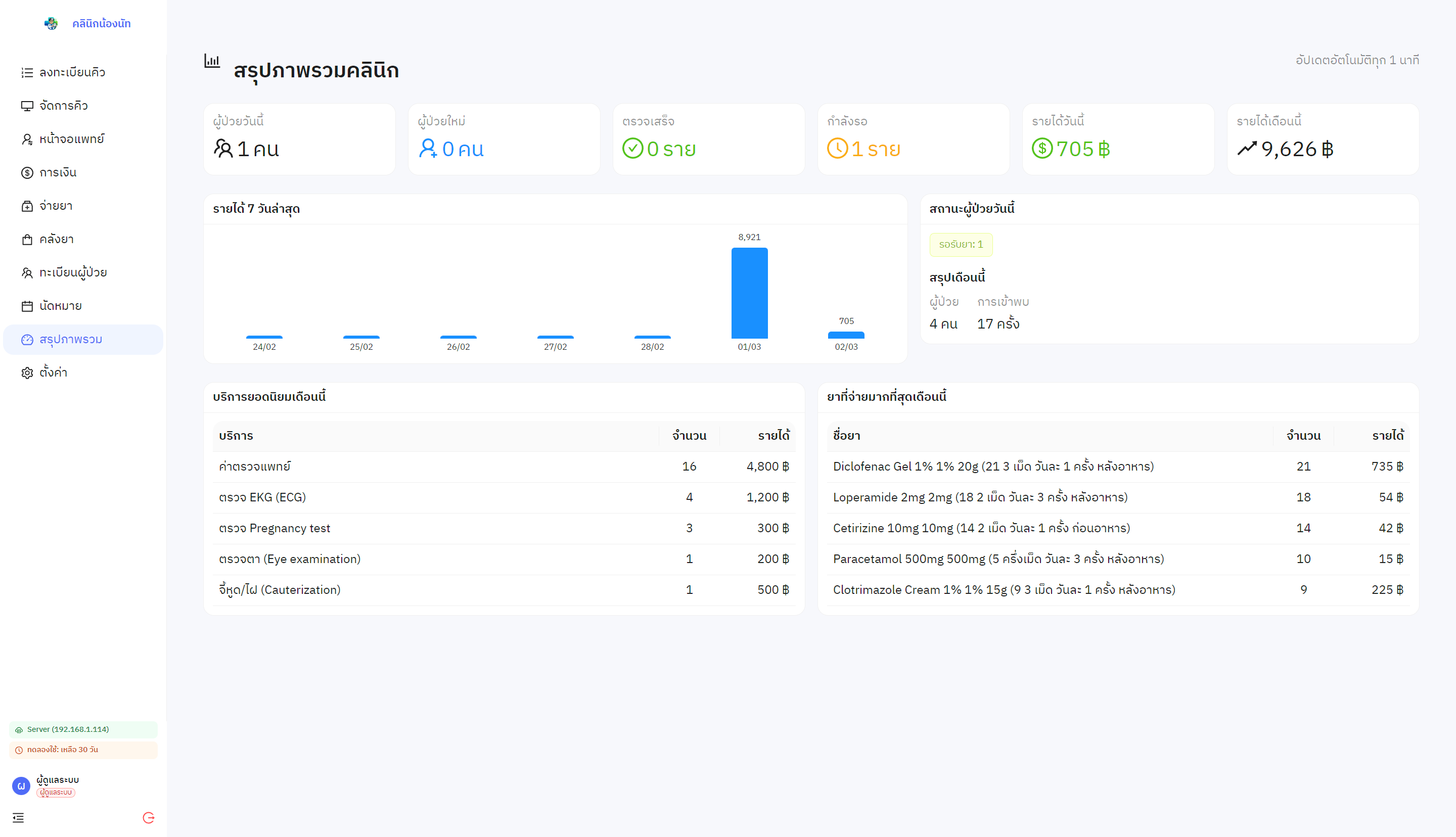
Task: Open ลงทะเบียนคิว queue registration page
Action: coord(72,72)
